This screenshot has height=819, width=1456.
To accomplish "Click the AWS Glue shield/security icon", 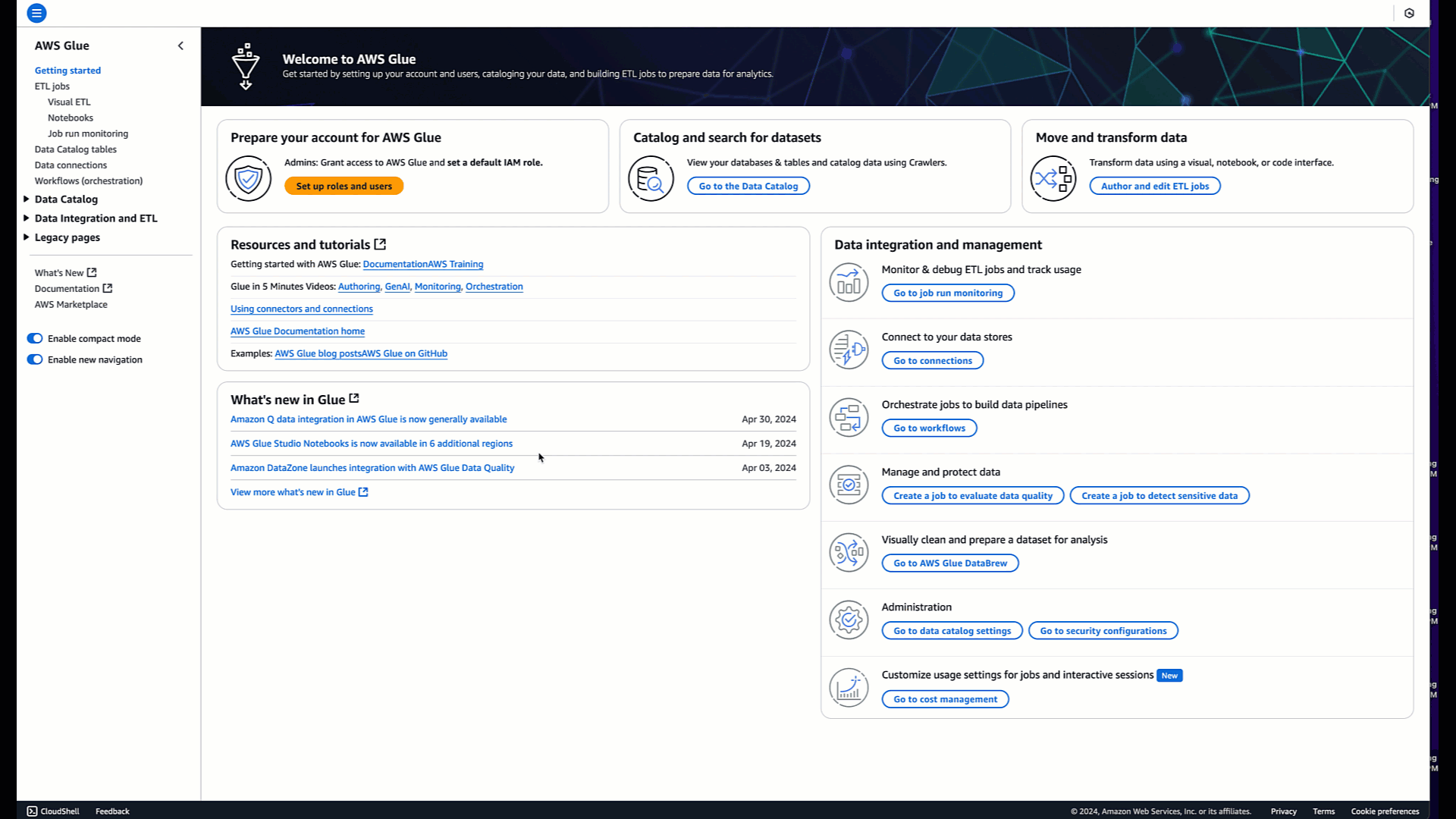I will (x=249, y=177).
